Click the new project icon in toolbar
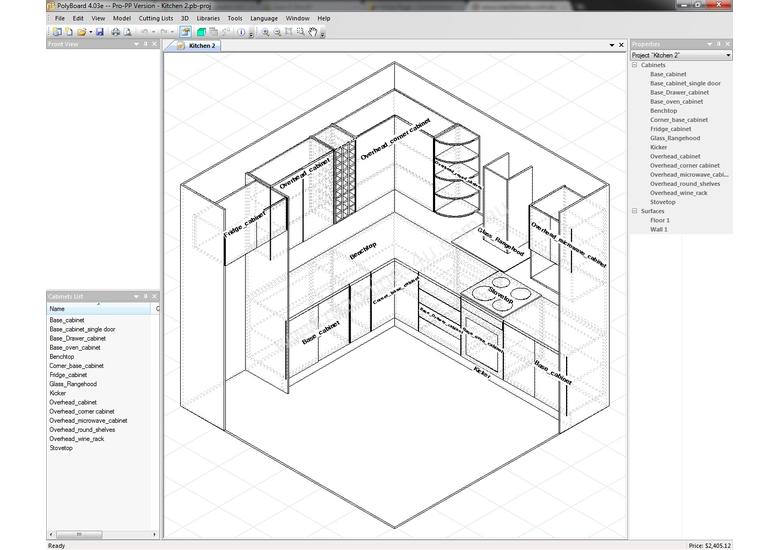Image resolution: width=780 pixels, height=550 pixels. (x=57, y=32)
